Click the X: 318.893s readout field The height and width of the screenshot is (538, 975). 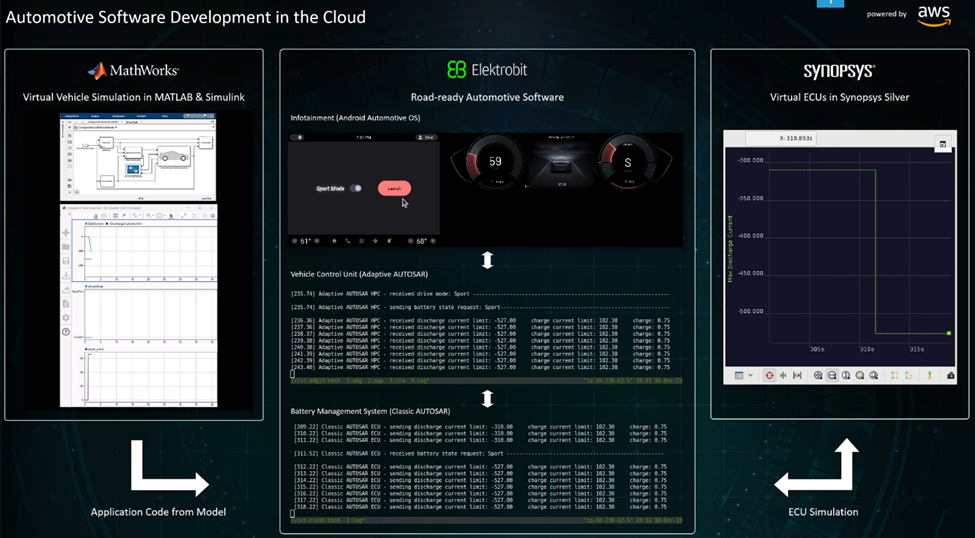pos(781,138)
